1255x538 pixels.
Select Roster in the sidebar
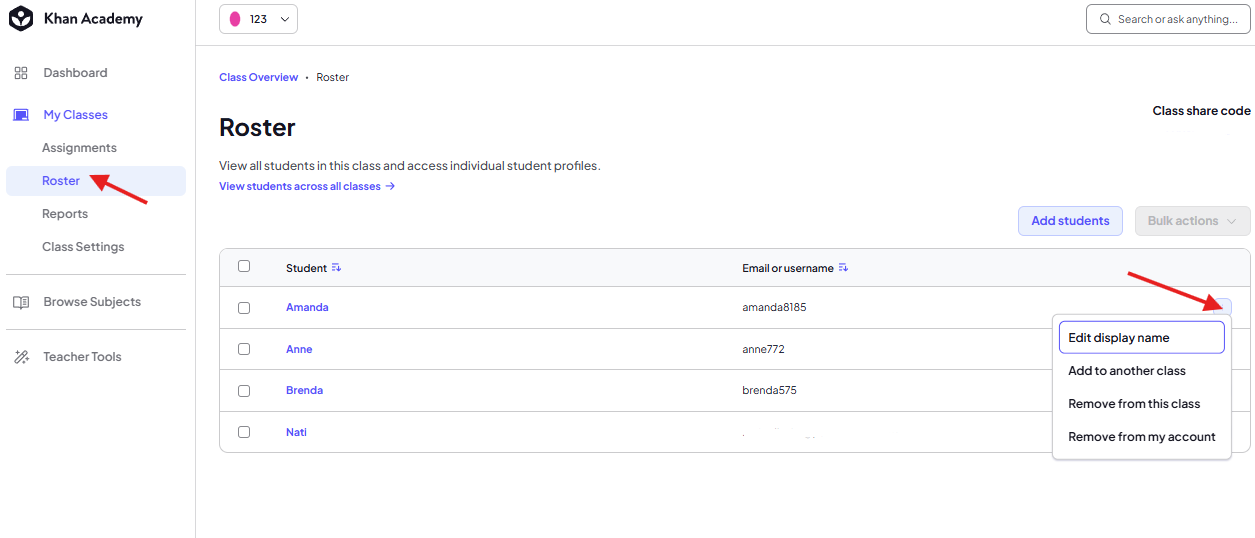tap(96, 181)
